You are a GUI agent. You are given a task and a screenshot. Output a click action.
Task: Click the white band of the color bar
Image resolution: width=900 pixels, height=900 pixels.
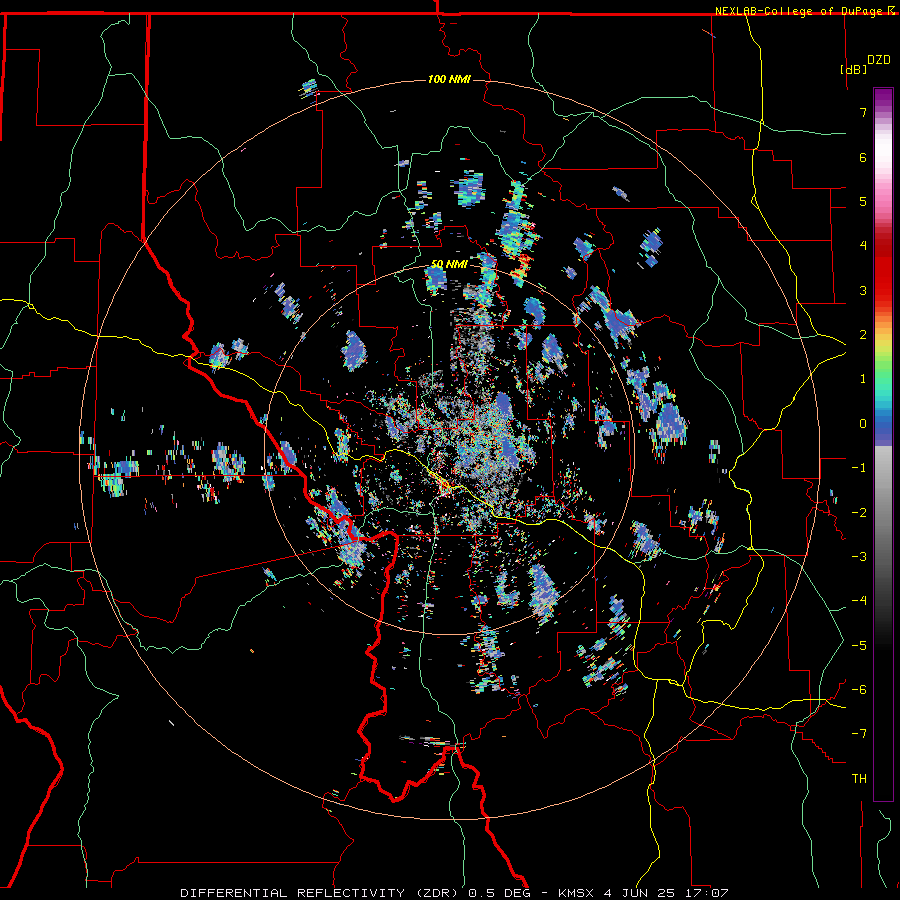[x=883, y=152]
